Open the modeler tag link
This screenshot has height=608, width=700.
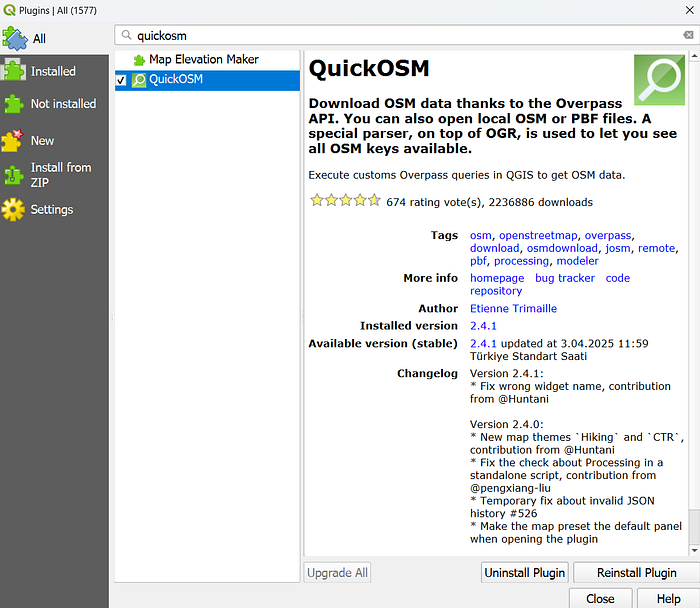point(577,261)
